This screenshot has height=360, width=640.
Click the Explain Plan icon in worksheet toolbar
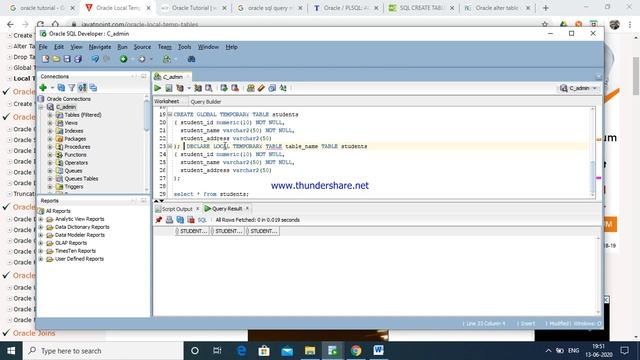tap(180, 88)
